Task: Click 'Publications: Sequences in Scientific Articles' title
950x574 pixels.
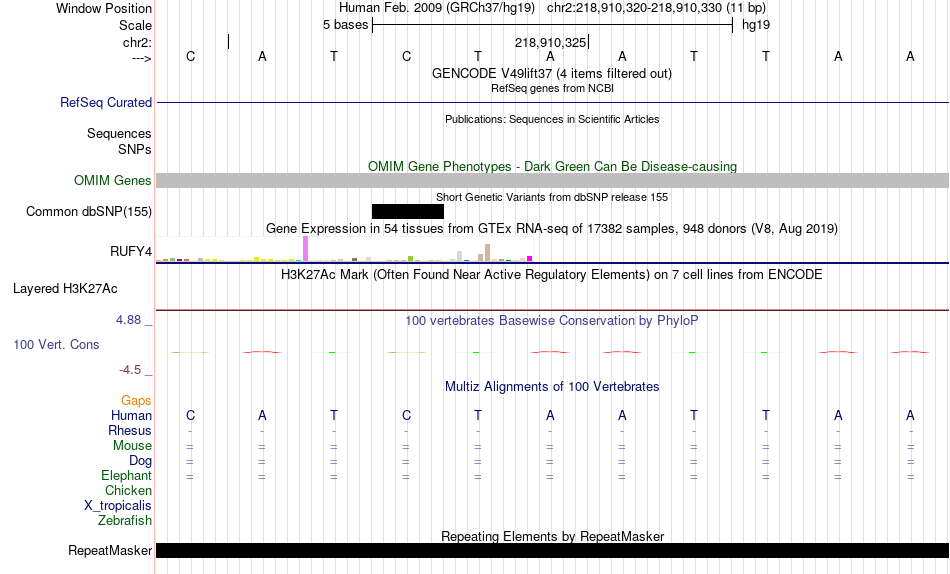Action: [x=552, y=119]
